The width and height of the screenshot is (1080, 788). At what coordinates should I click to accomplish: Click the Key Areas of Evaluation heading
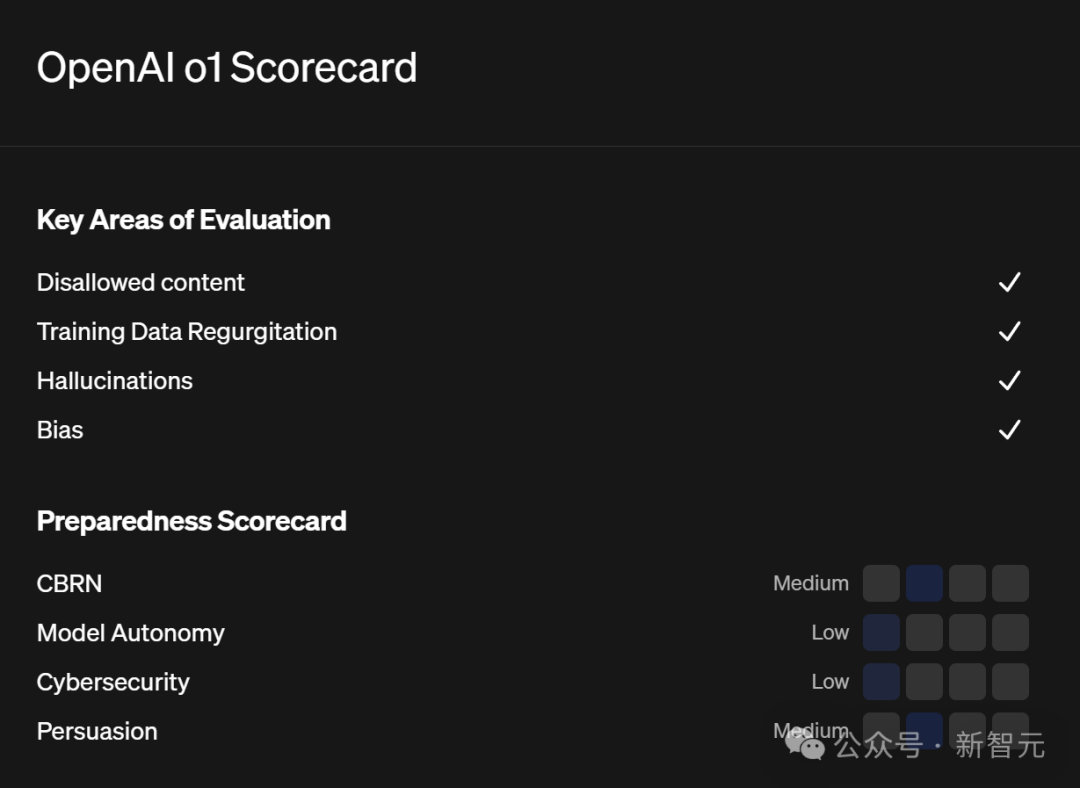(183, 220)
